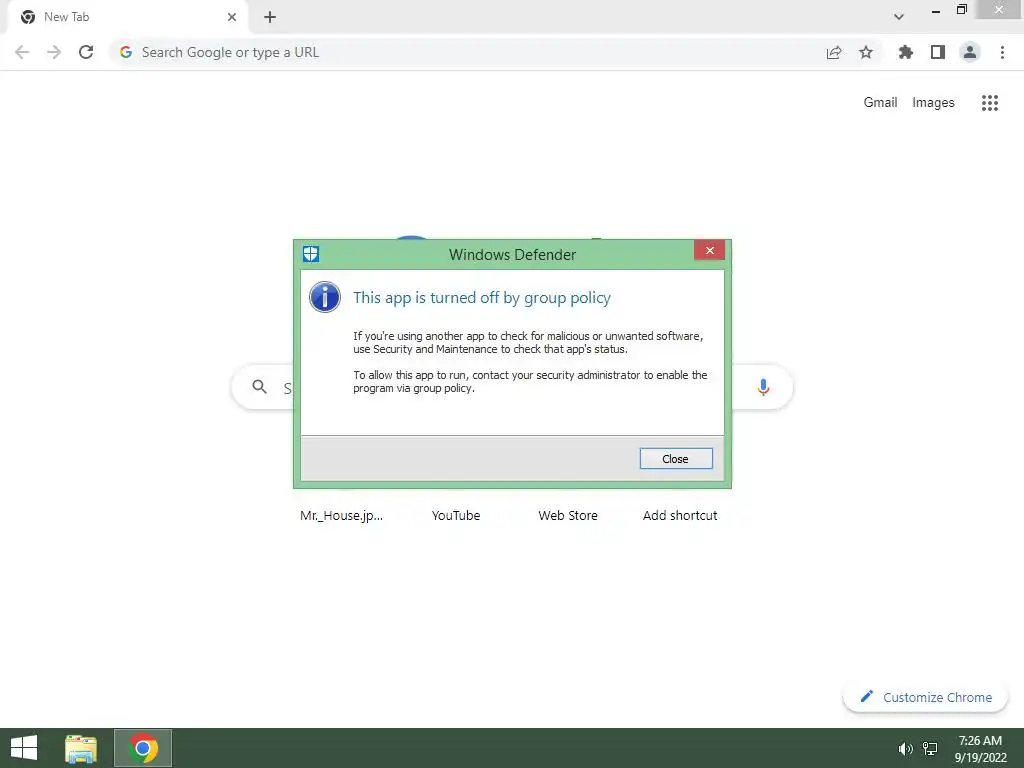Click the Windows Defender shield title icon
Screen dimensions: 1024x768
[311, 254]
